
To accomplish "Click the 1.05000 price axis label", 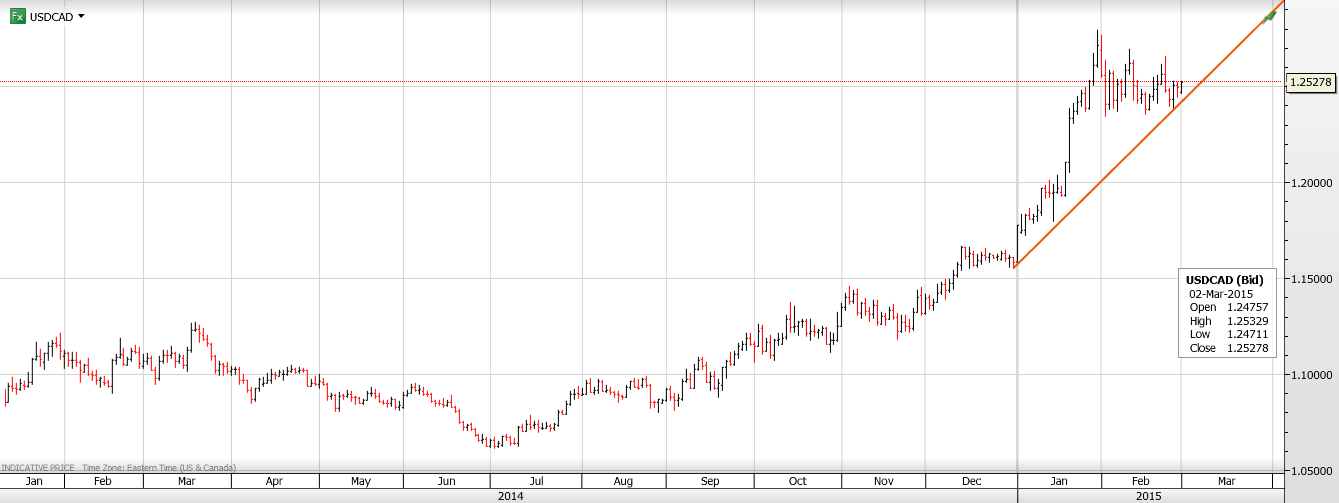I will pos(1312,470).
